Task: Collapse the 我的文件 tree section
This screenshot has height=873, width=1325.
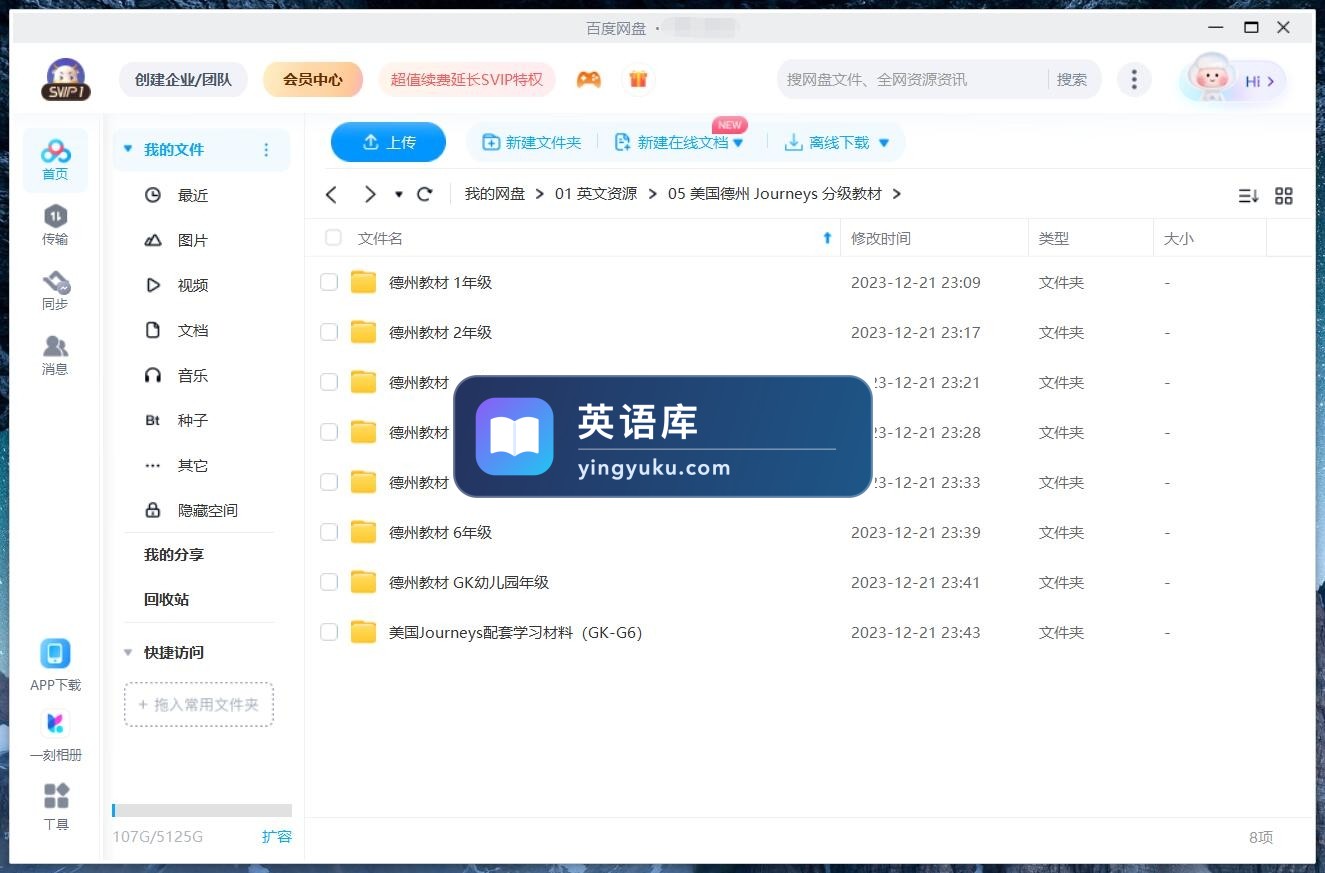Action: click(128, 149)
